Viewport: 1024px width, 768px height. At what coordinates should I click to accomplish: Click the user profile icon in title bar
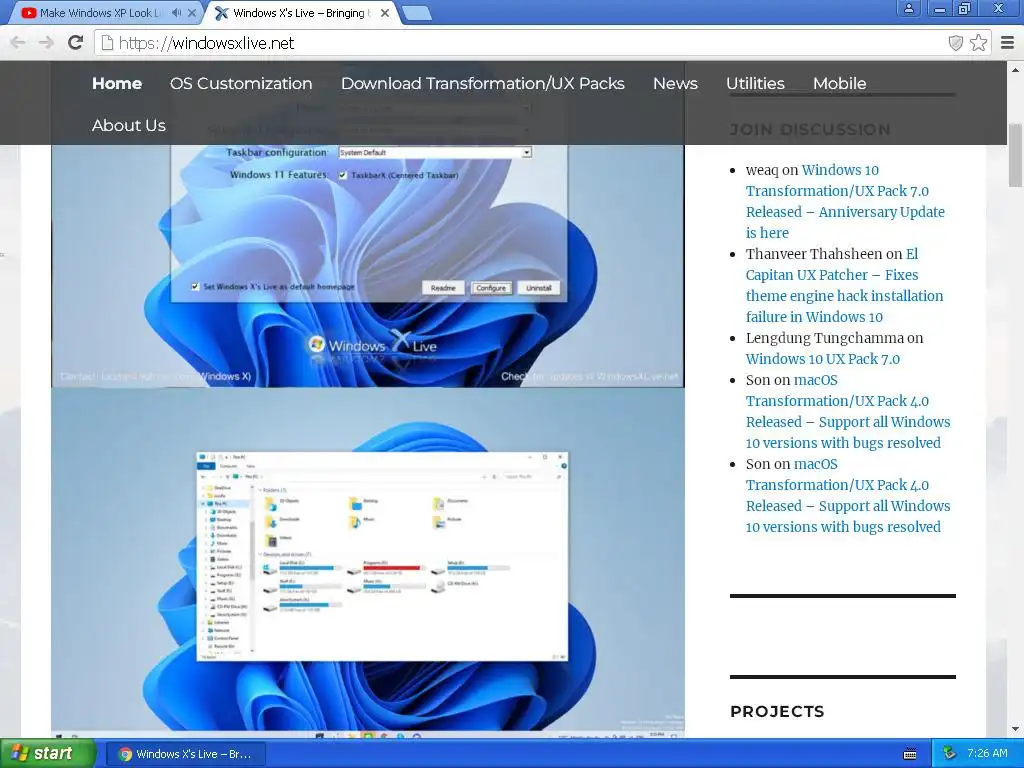point(909,8)
